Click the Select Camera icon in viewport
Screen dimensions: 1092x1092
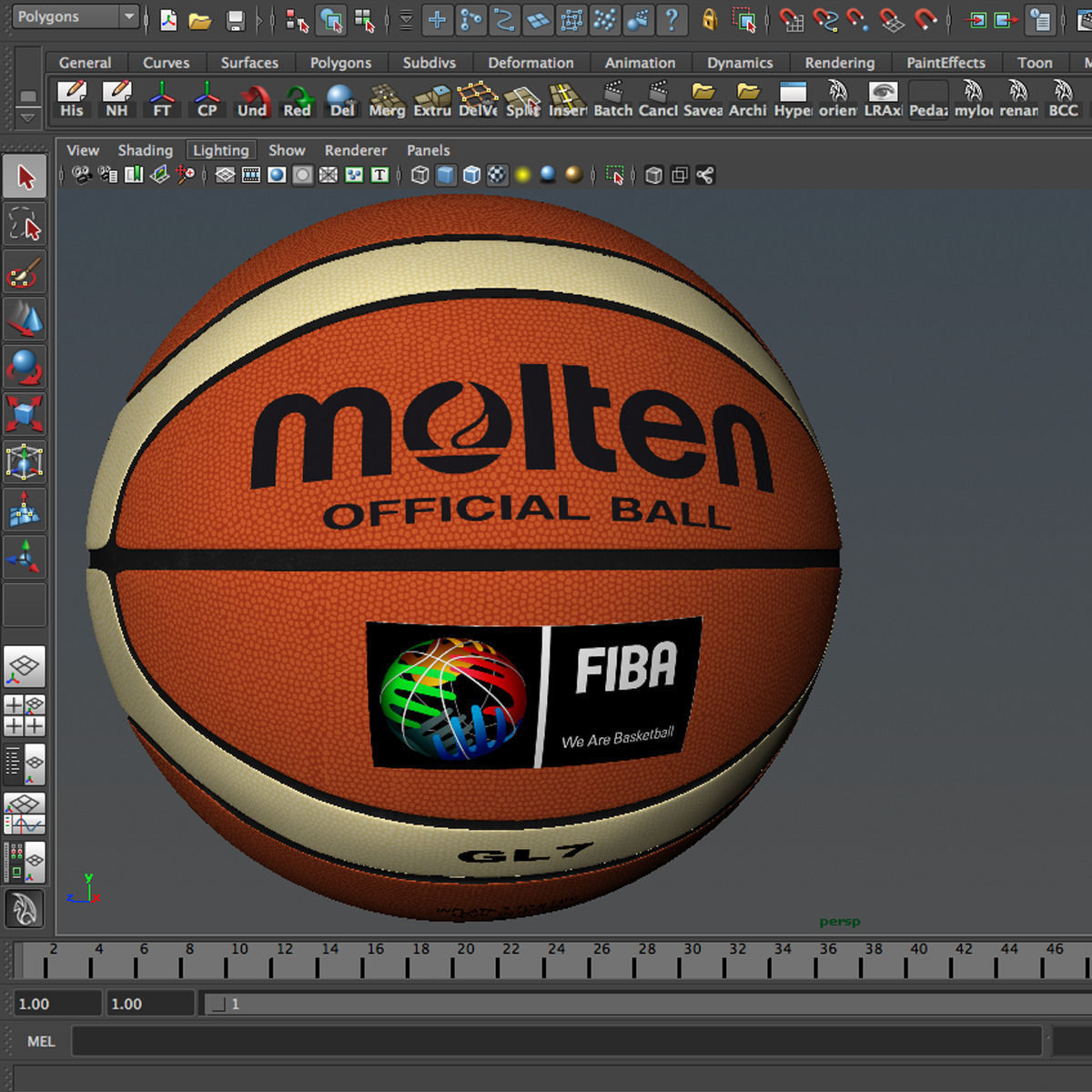(x=82, y=175)
